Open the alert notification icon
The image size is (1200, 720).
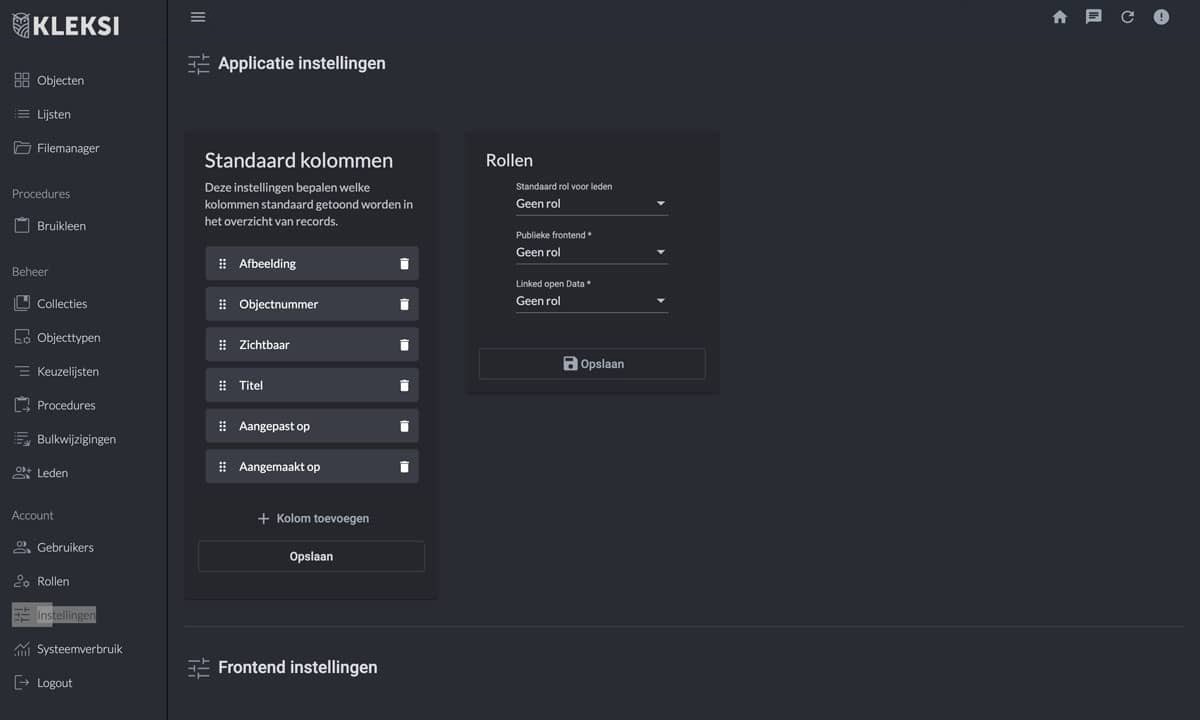pos(1161,17)
